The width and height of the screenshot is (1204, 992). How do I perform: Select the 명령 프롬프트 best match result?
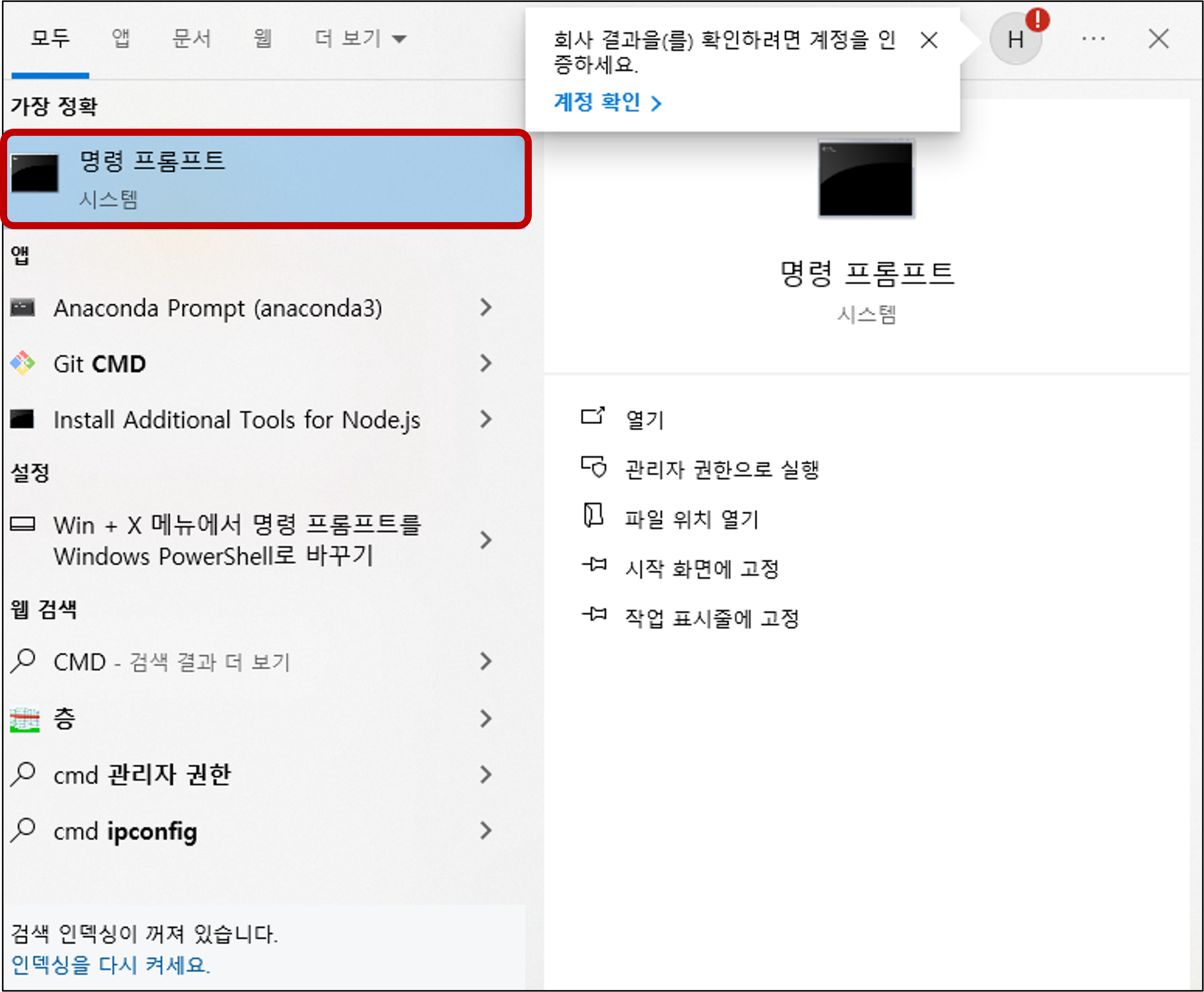[x=265, y=179]
